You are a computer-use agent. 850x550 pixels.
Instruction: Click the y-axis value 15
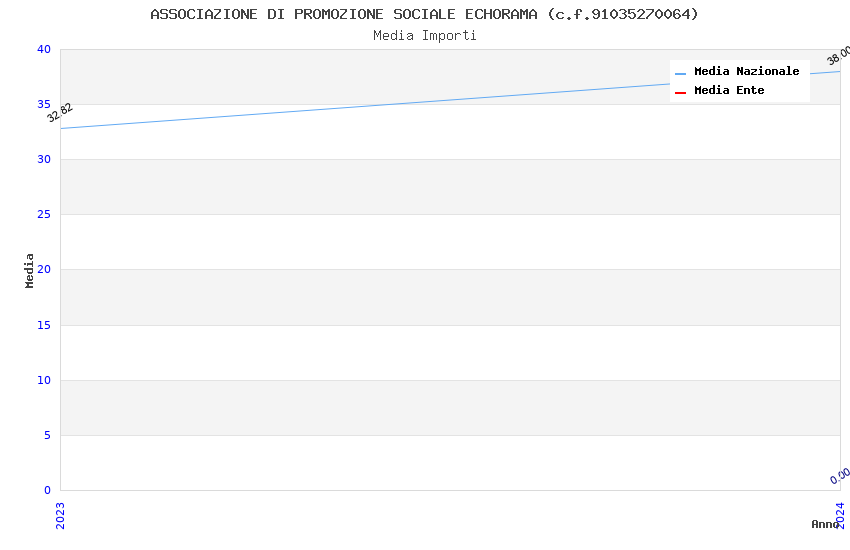pos(44,325)
